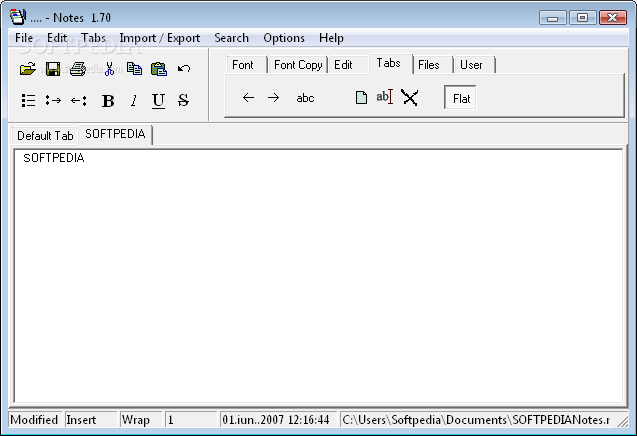
Task: Switch to the User toolbar tab
Action: (x=474, y=65)
